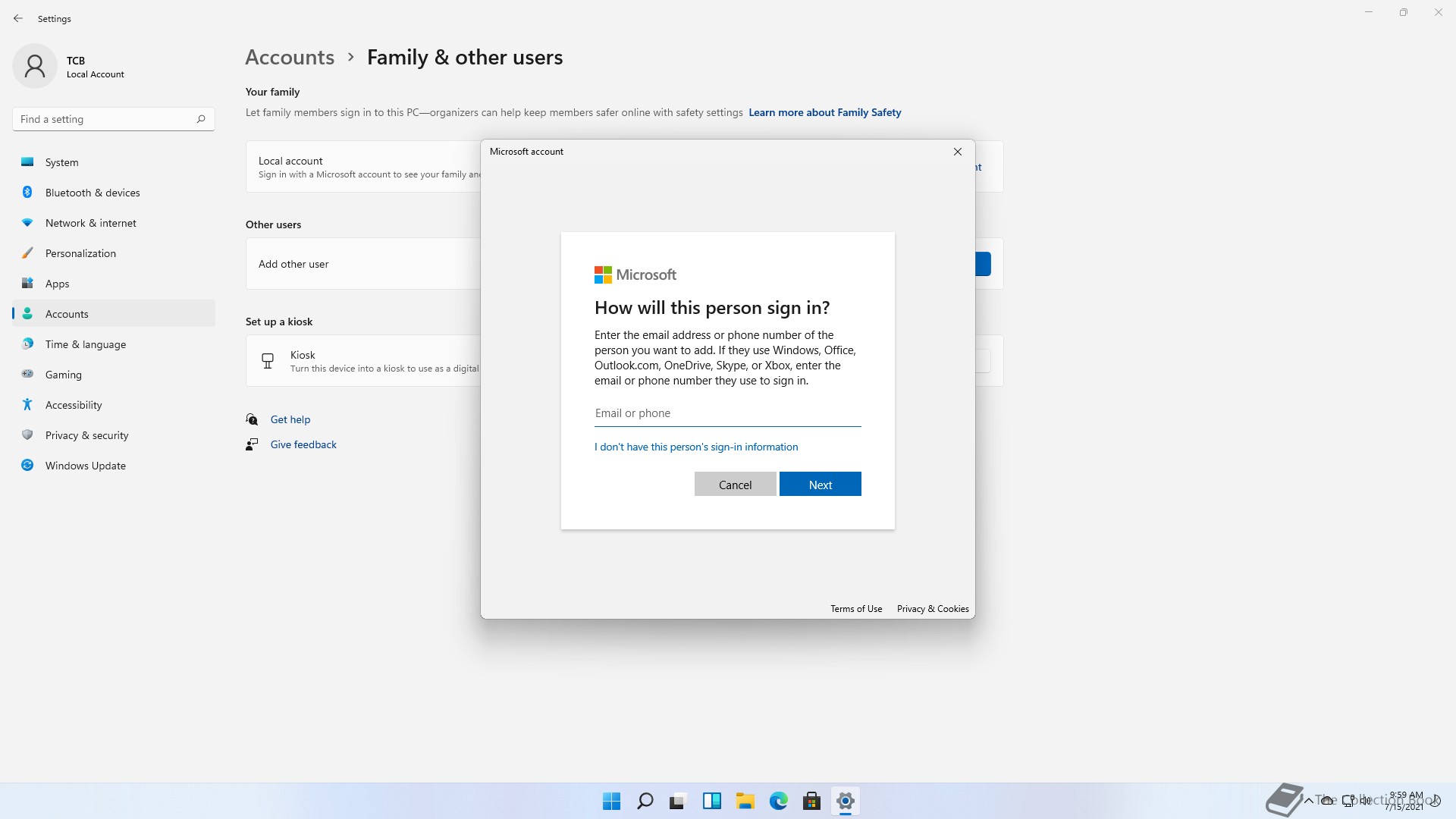
Task: Close the Microsoft account dialog
Action: pos(958,152)
